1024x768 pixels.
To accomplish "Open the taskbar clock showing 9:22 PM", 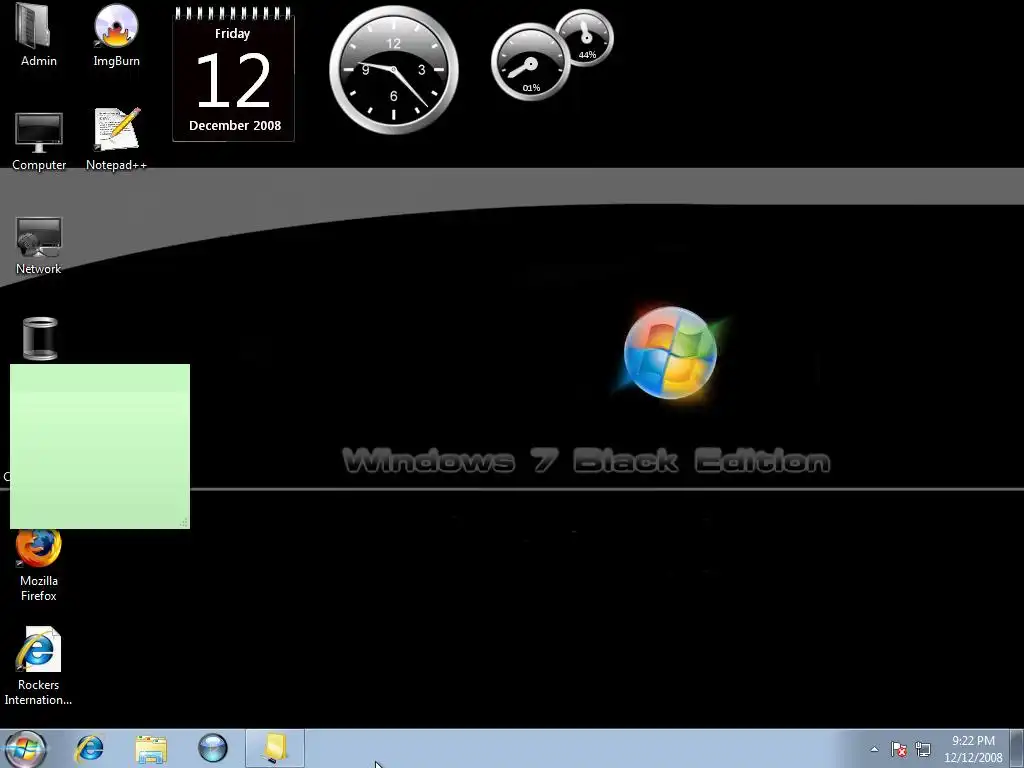I will pyautogui.click(x=973, y=749).
